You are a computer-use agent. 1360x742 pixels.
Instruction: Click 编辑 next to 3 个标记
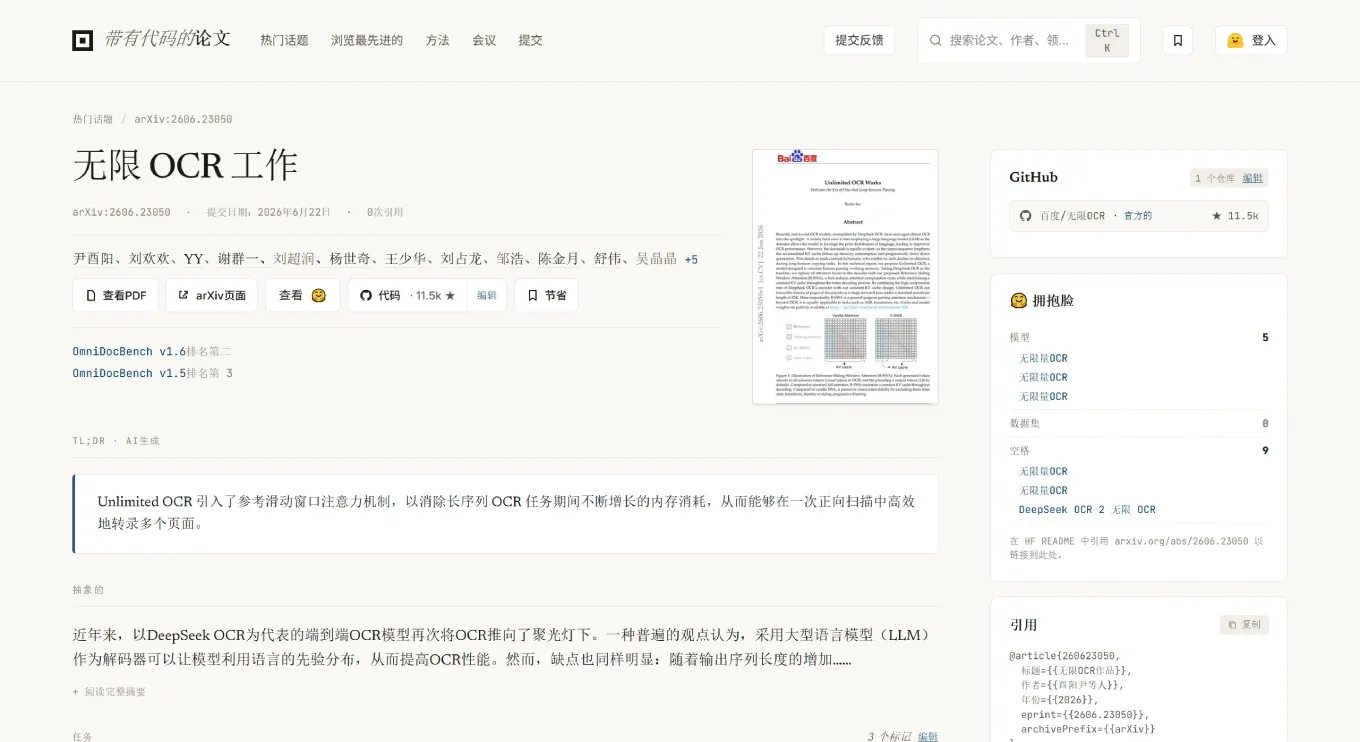pos(928,736)
